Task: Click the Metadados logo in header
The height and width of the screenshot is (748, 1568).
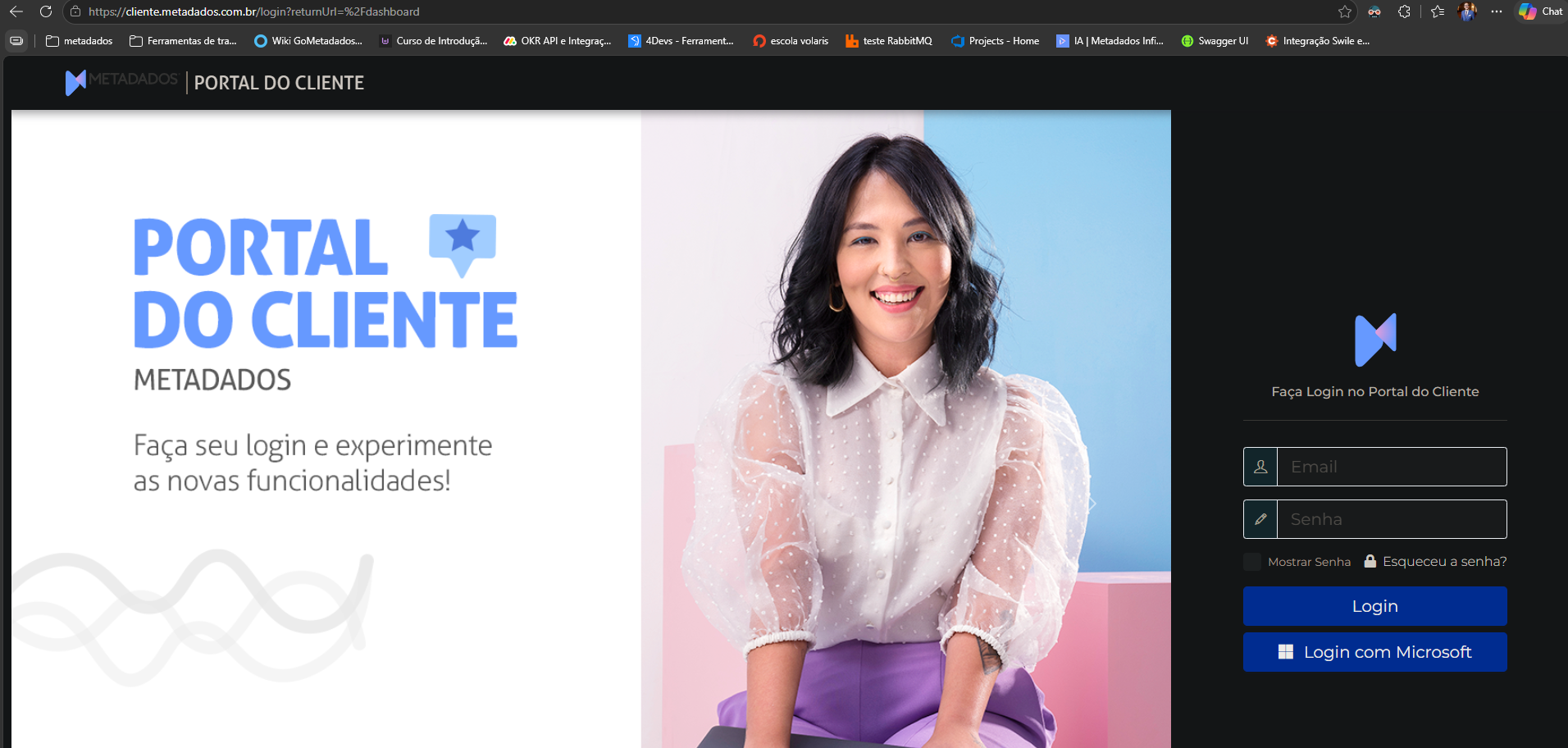Action: click(x=121, y=82)
